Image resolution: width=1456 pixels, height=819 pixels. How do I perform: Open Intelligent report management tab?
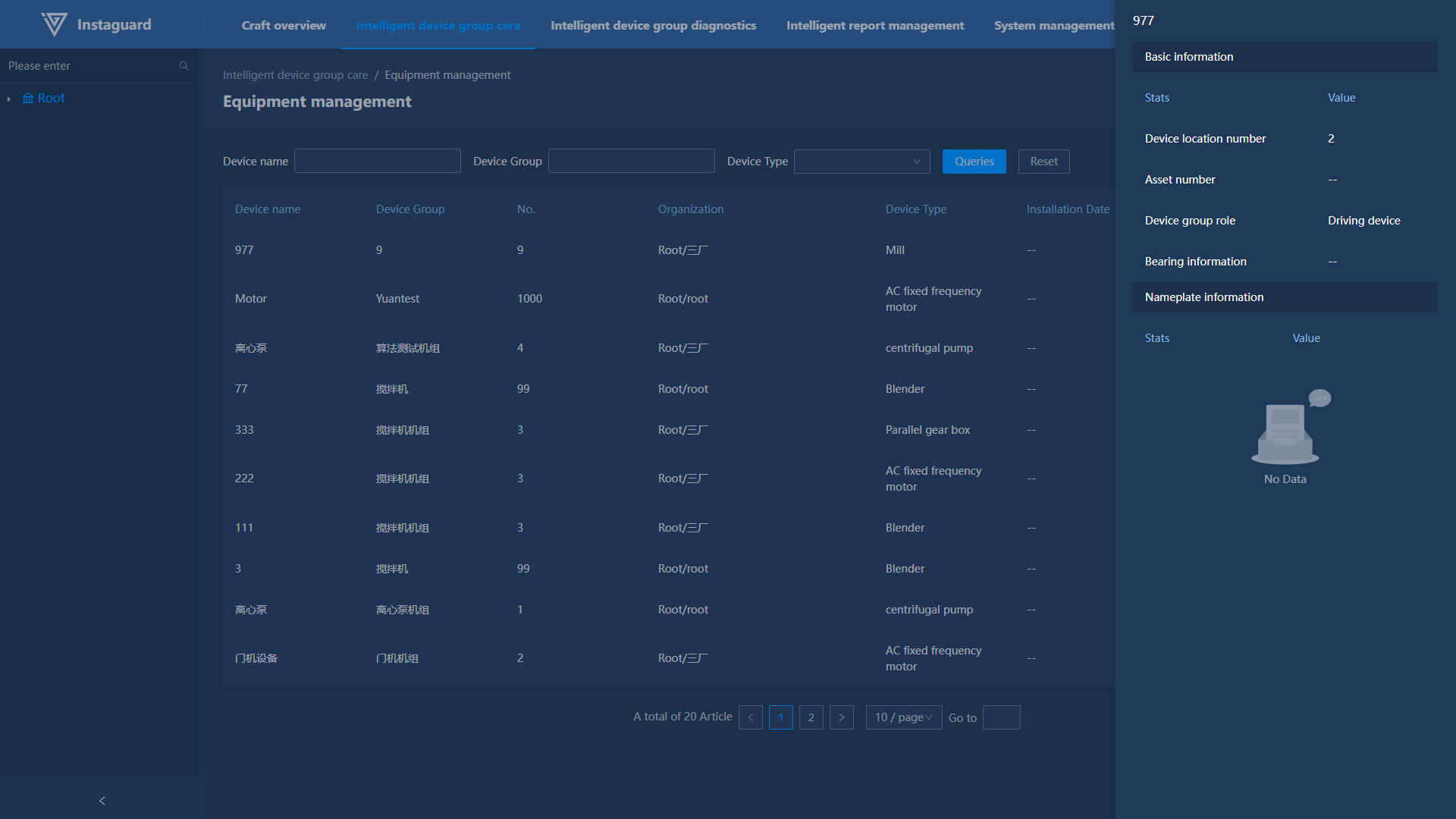875,25
